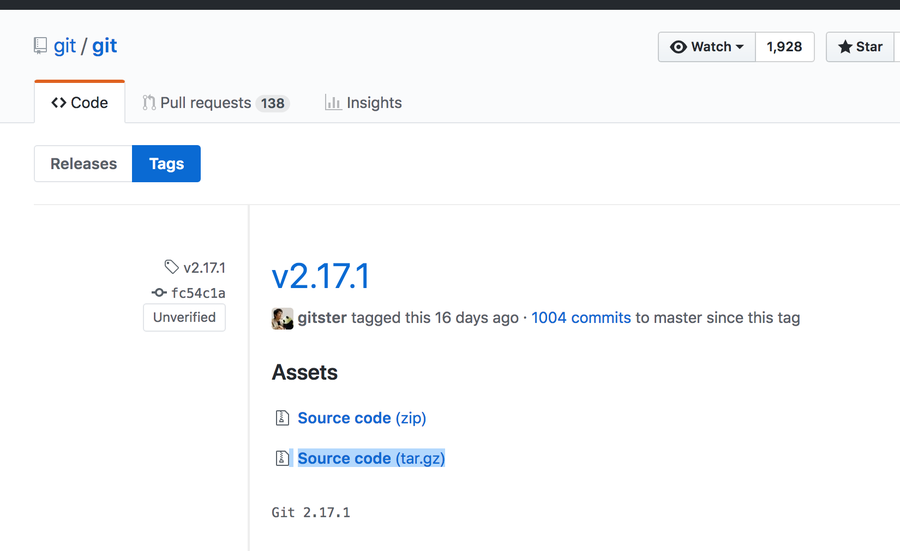Click the star icon in Star button
The width and height of the screenshot is (900, 551).
pos(845,46)
